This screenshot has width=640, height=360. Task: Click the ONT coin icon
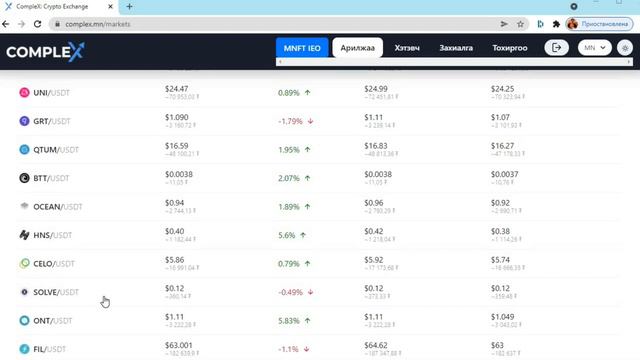[24, 320]
